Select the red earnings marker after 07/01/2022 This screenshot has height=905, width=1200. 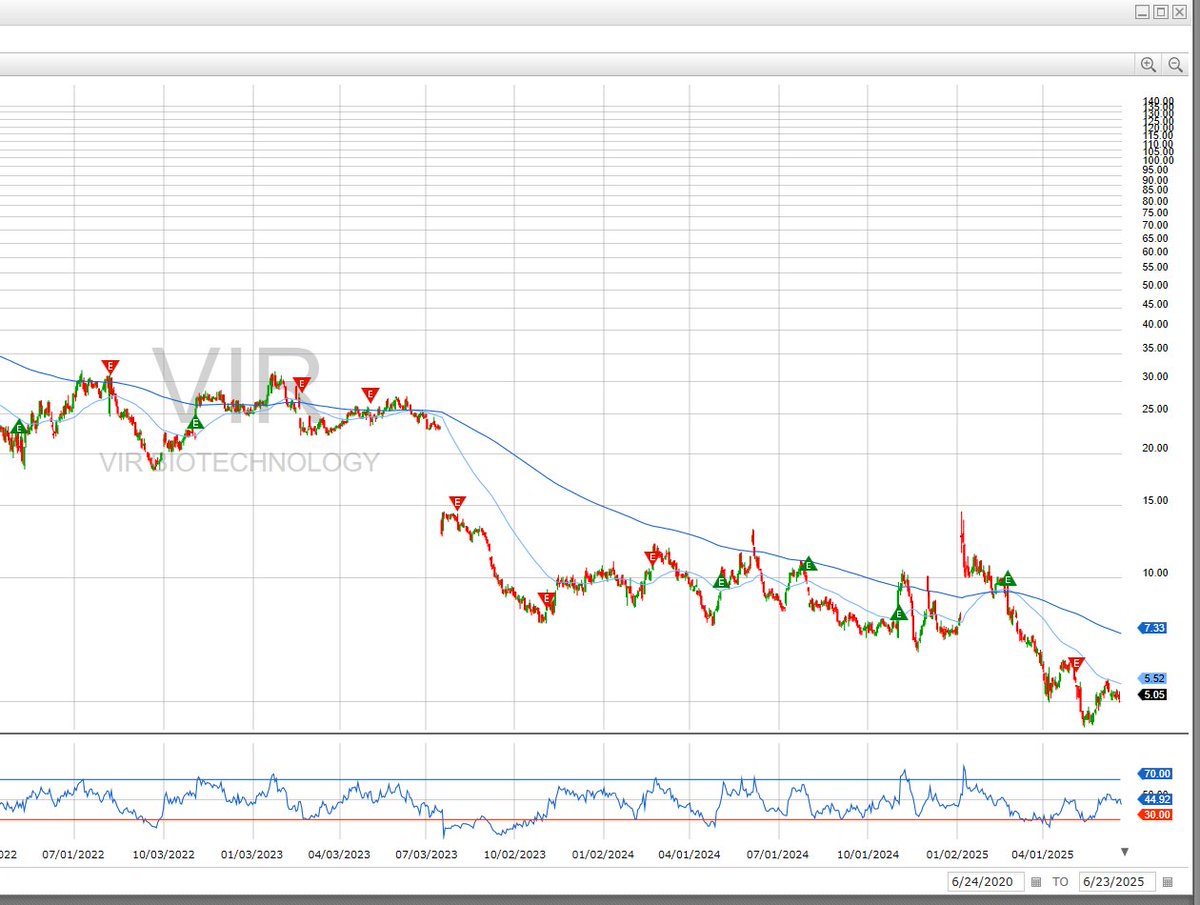point(110,367)
